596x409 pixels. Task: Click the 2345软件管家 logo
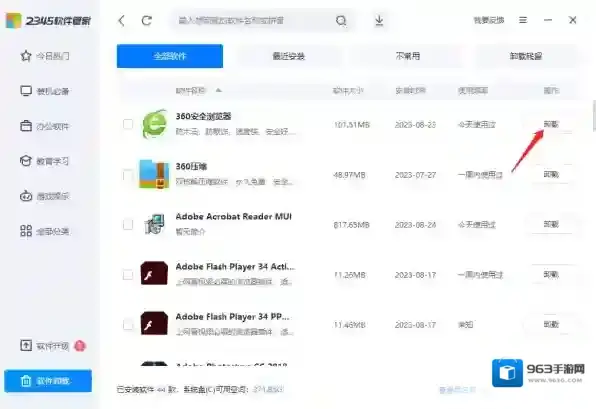(x=48, y=21)
